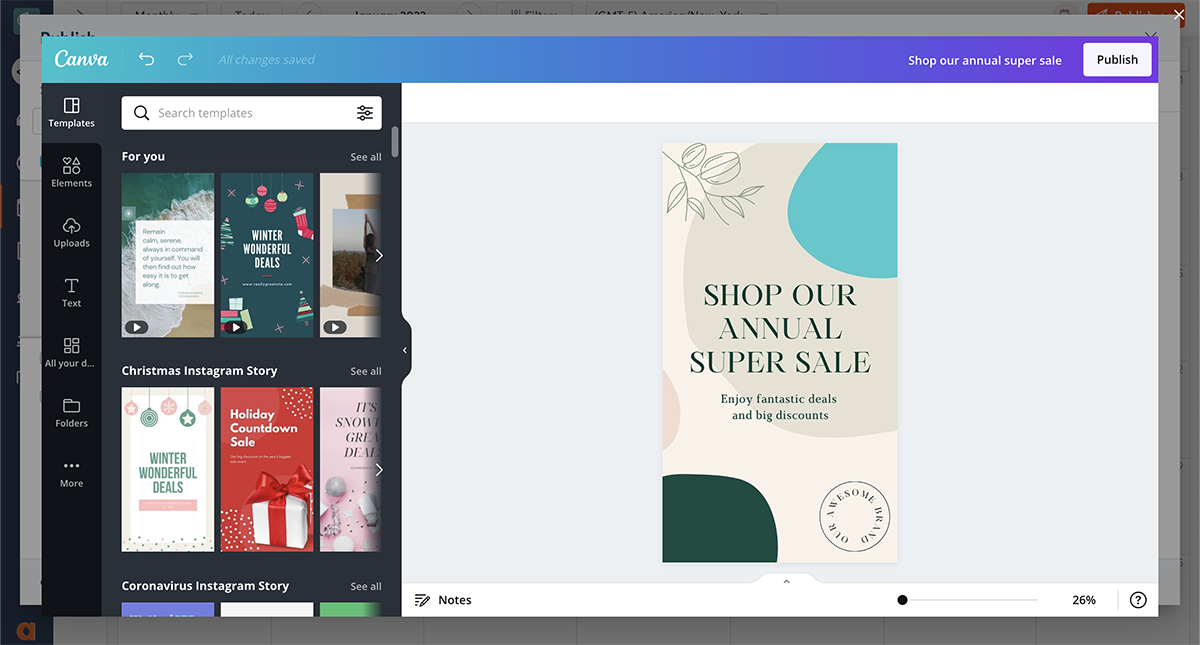Open the Folders panel
Image resolution: width=1200 pixels, height=645 pixels.
pos(71,412)
